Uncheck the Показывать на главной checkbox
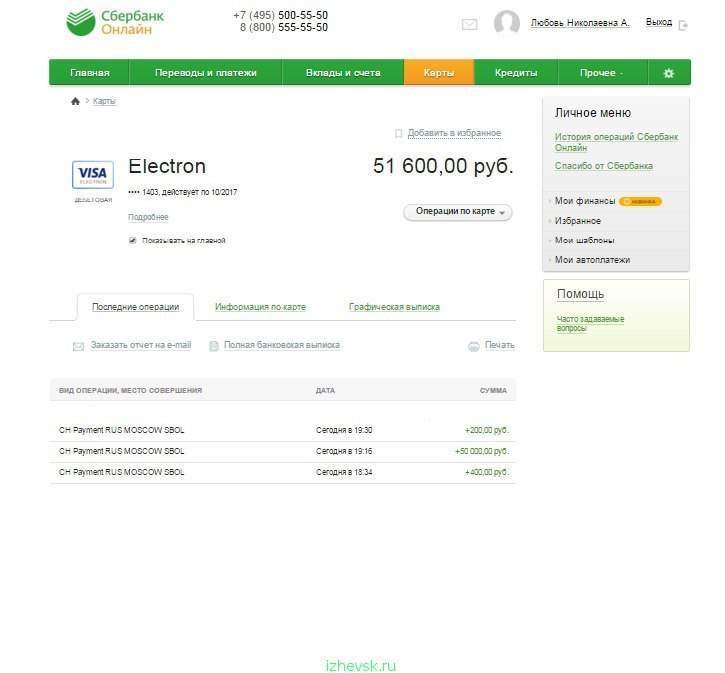The image size is (725, 673). click(x=133, y=240)
